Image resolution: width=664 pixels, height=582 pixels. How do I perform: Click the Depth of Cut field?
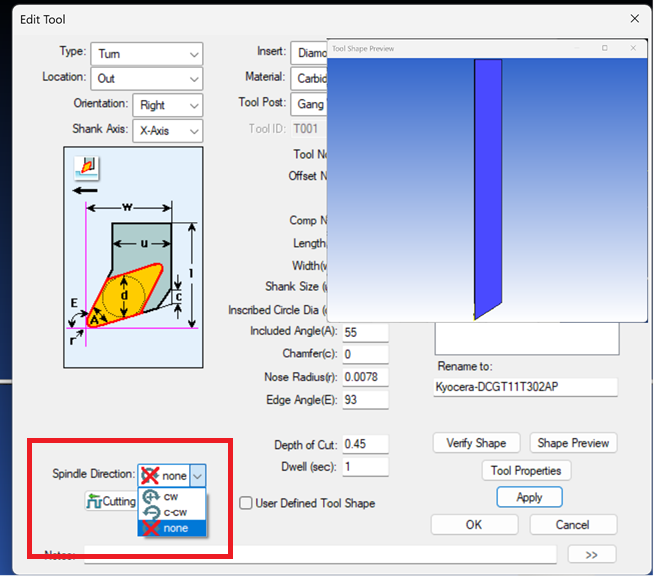pos(365,444)
